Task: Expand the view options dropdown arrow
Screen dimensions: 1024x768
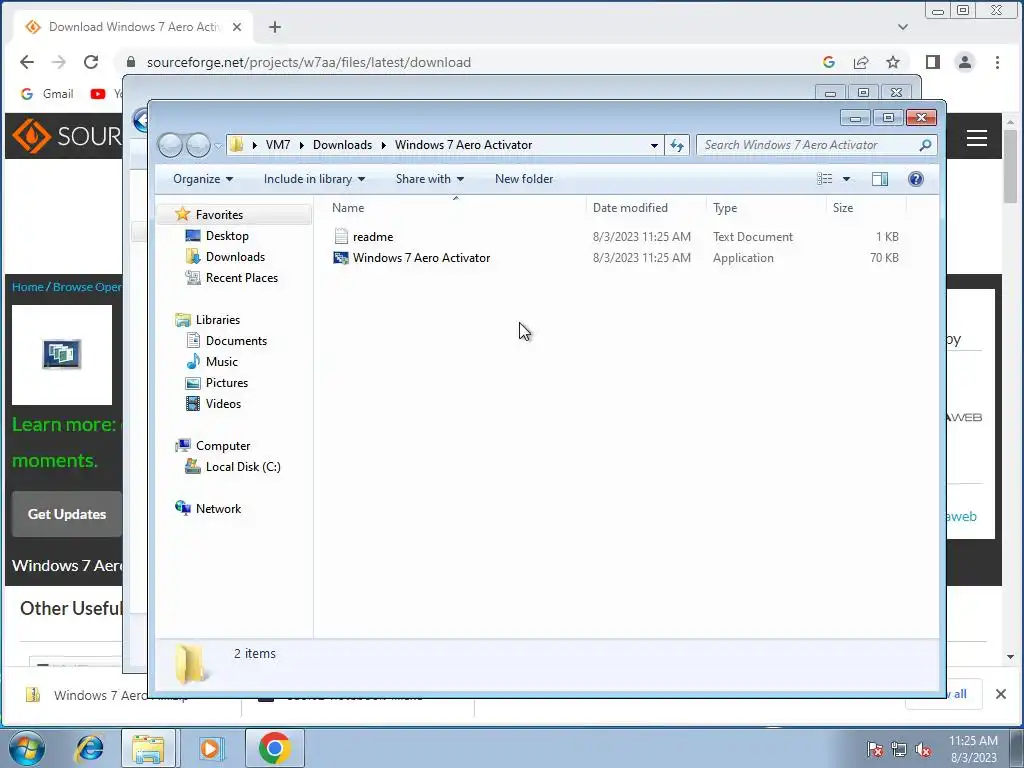Action: (846, 179)
